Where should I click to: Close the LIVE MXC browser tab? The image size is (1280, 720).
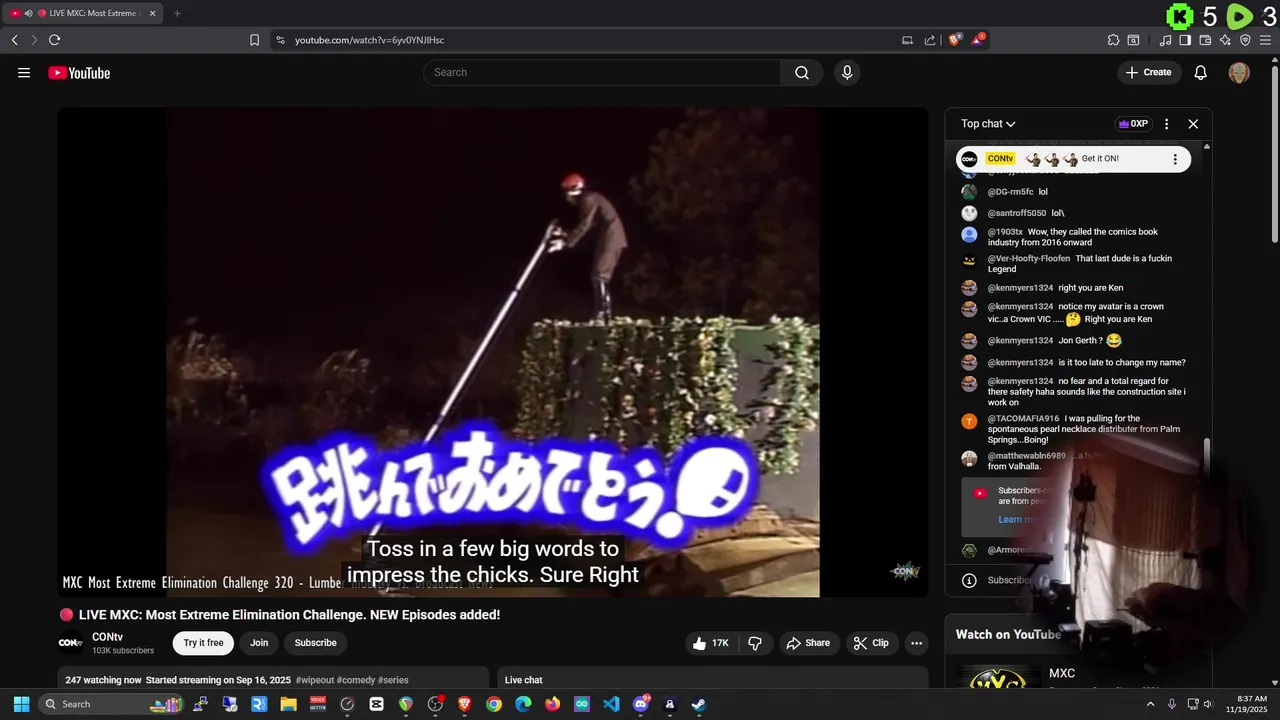pos(153,13)
